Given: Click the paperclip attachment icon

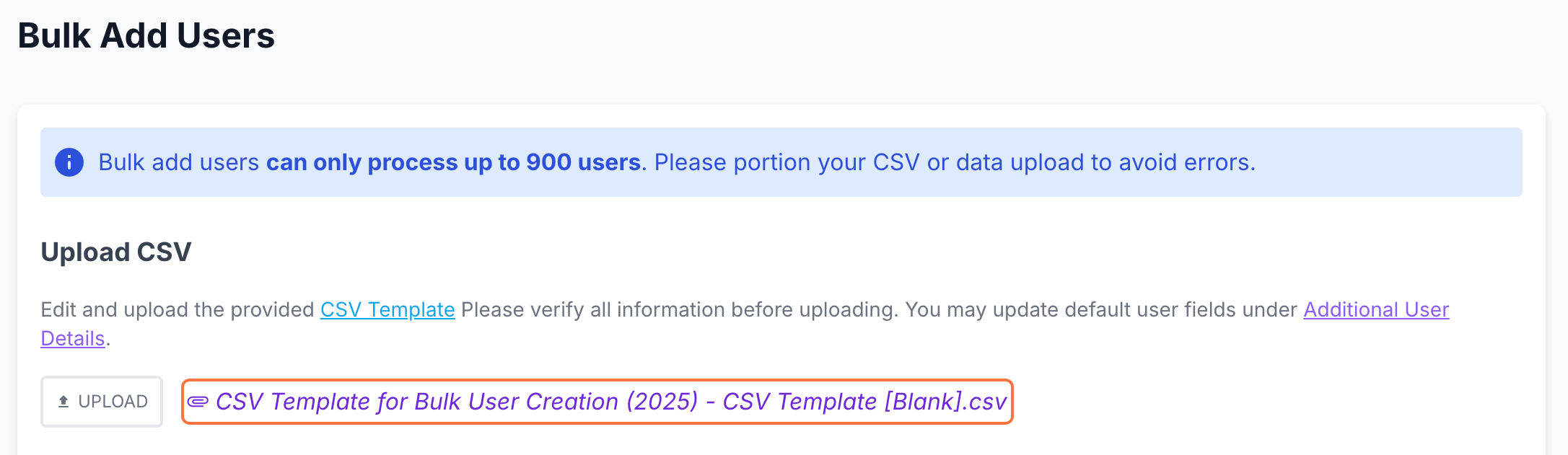Looking at the screenshot, I should pos(198,402).
